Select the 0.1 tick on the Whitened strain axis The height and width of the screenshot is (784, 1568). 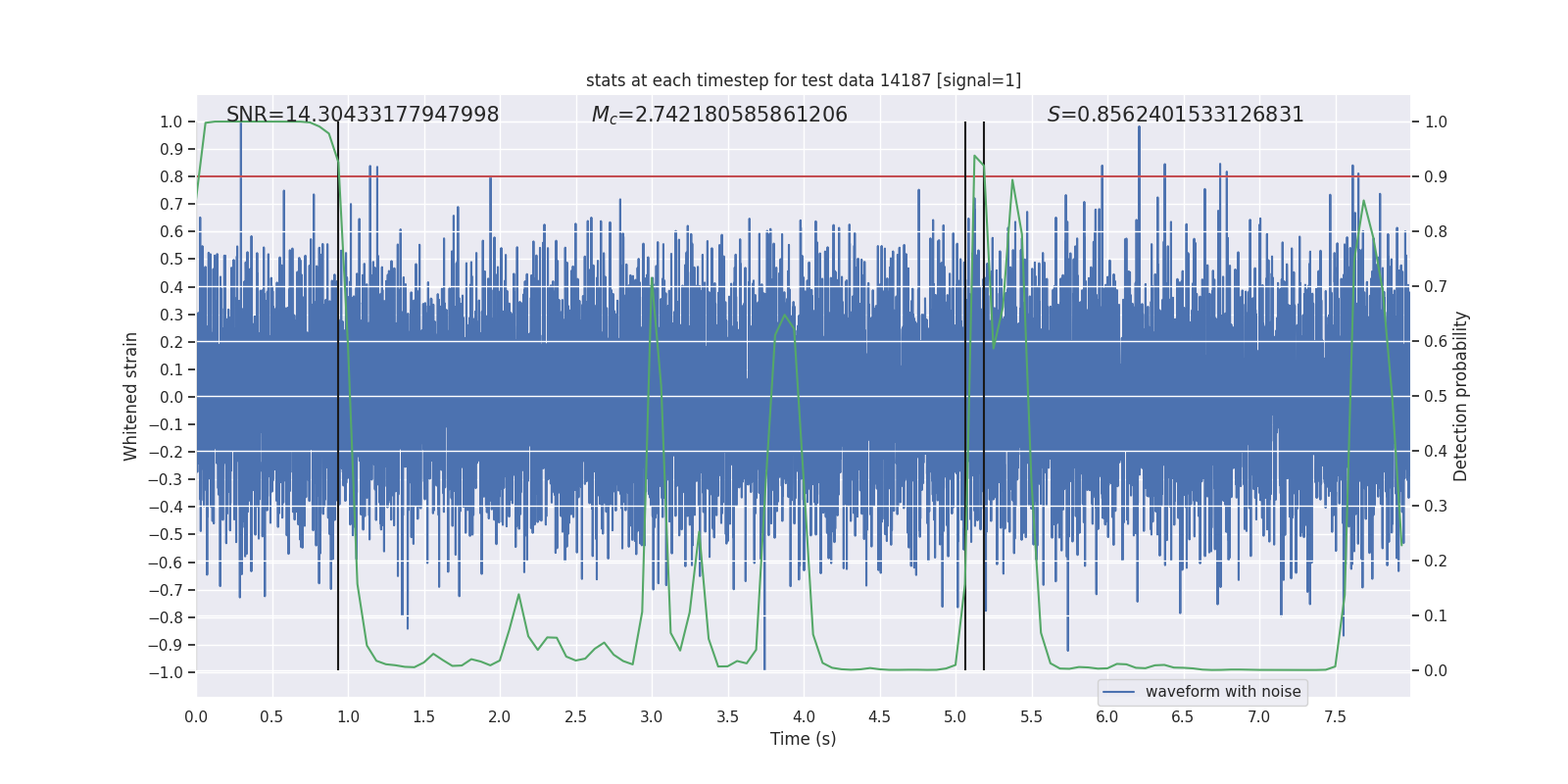coord(171,369)
